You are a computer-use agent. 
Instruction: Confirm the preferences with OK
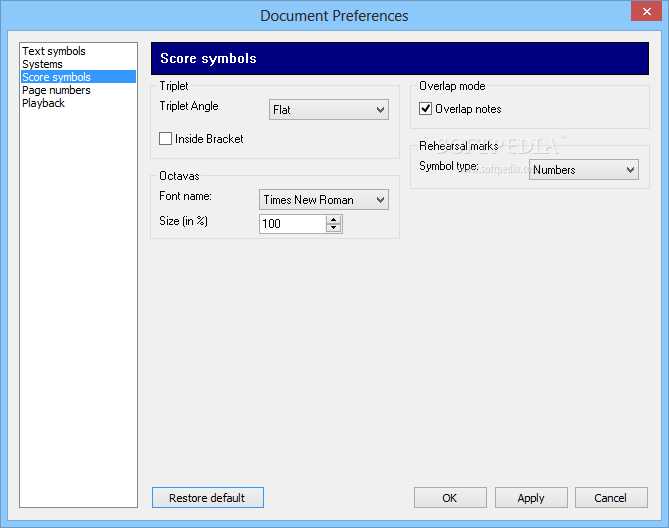tap(450, 498)
